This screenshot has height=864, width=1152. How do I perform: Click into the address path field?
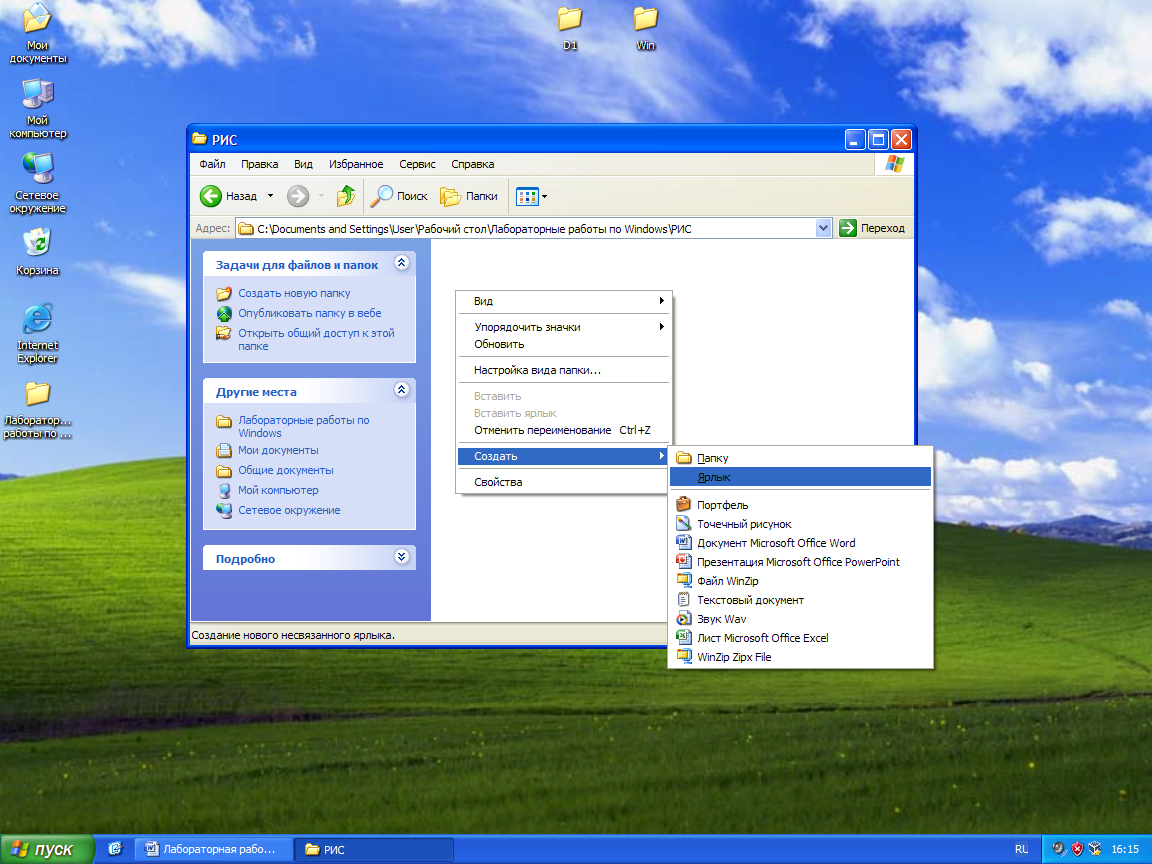(x=525, y=228)
